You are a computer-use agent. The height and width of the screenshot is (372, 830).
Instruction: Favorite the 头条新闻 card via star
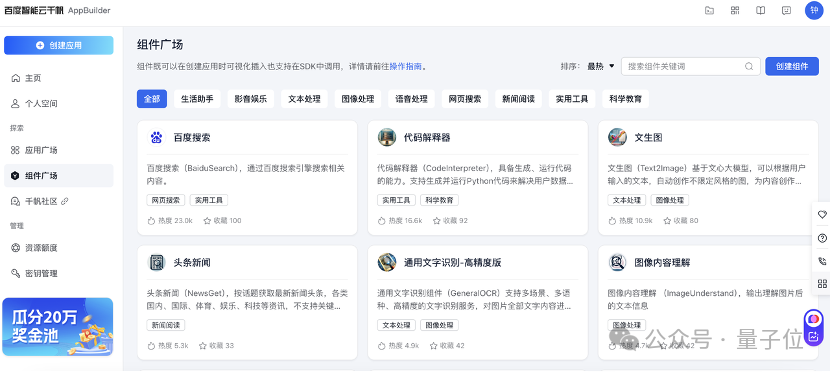pyautogui.click(x=203, y=346)
